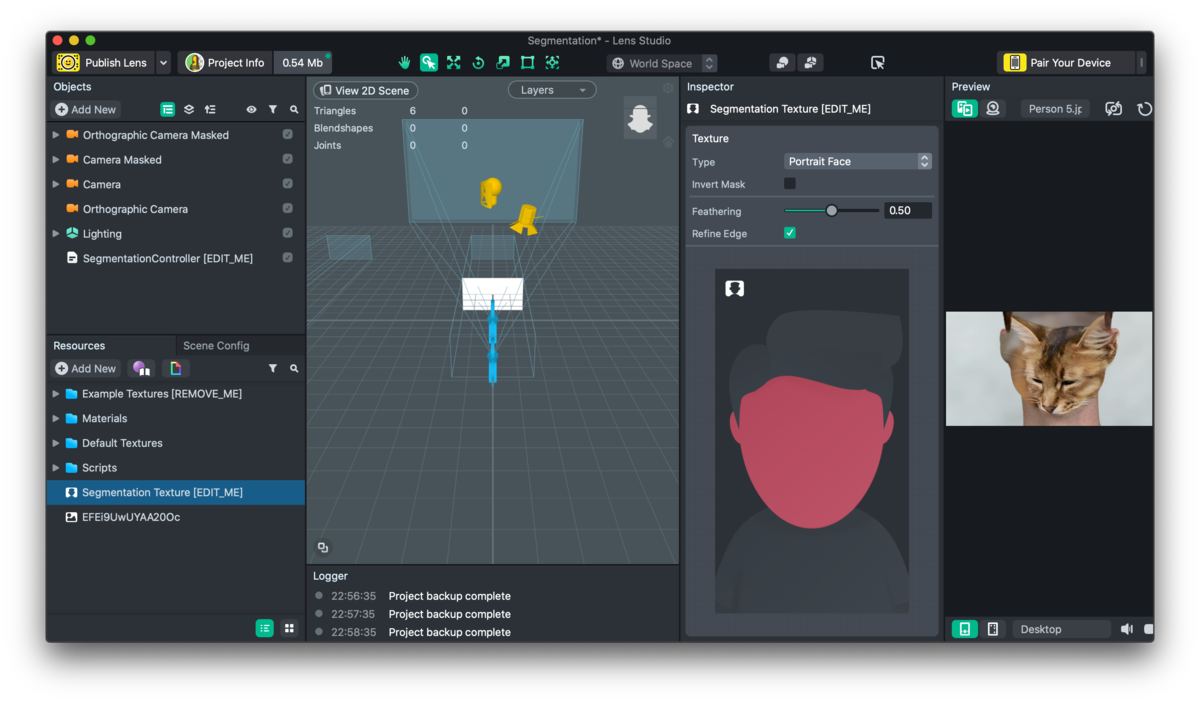Screen dimensions: 1200x703
Task: Click the frame selected focus tool
Action: point(552,63)
